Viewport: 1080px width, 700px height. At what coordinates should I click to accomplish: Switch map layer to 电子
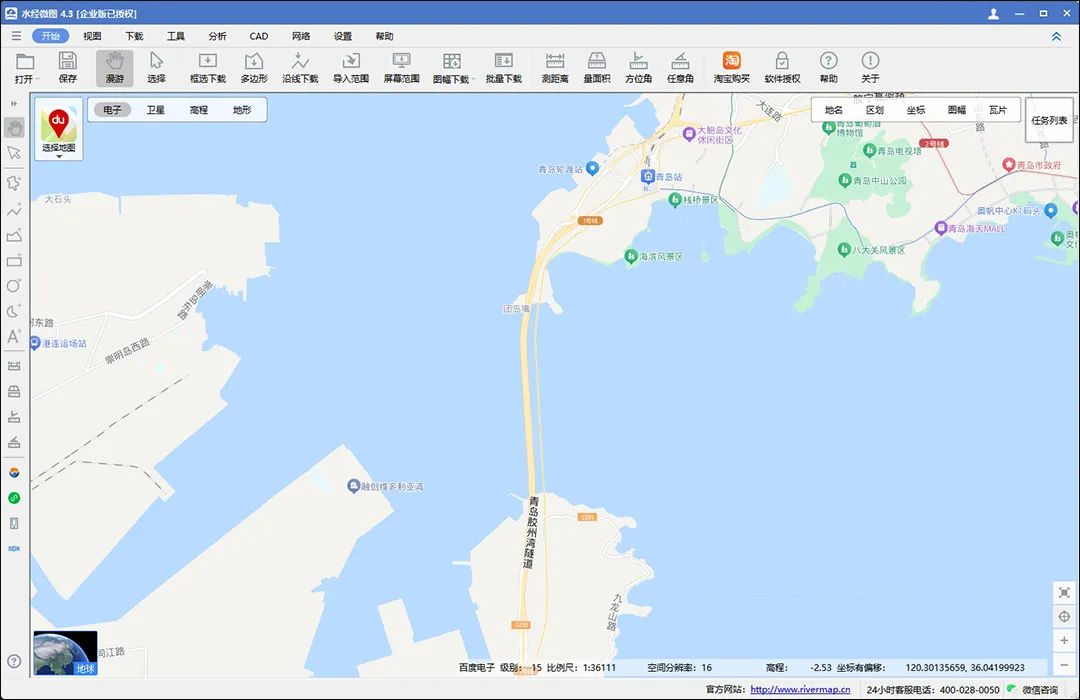pos(112,110)
